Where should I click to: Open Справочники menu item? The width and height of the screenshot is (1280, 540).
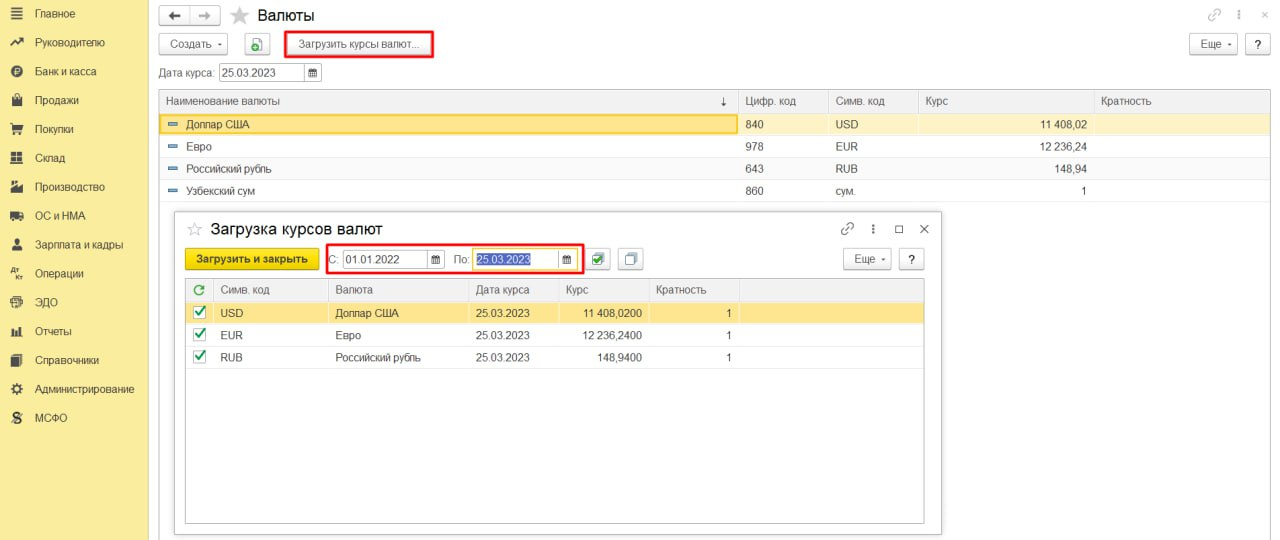click(x=66, y=360)
